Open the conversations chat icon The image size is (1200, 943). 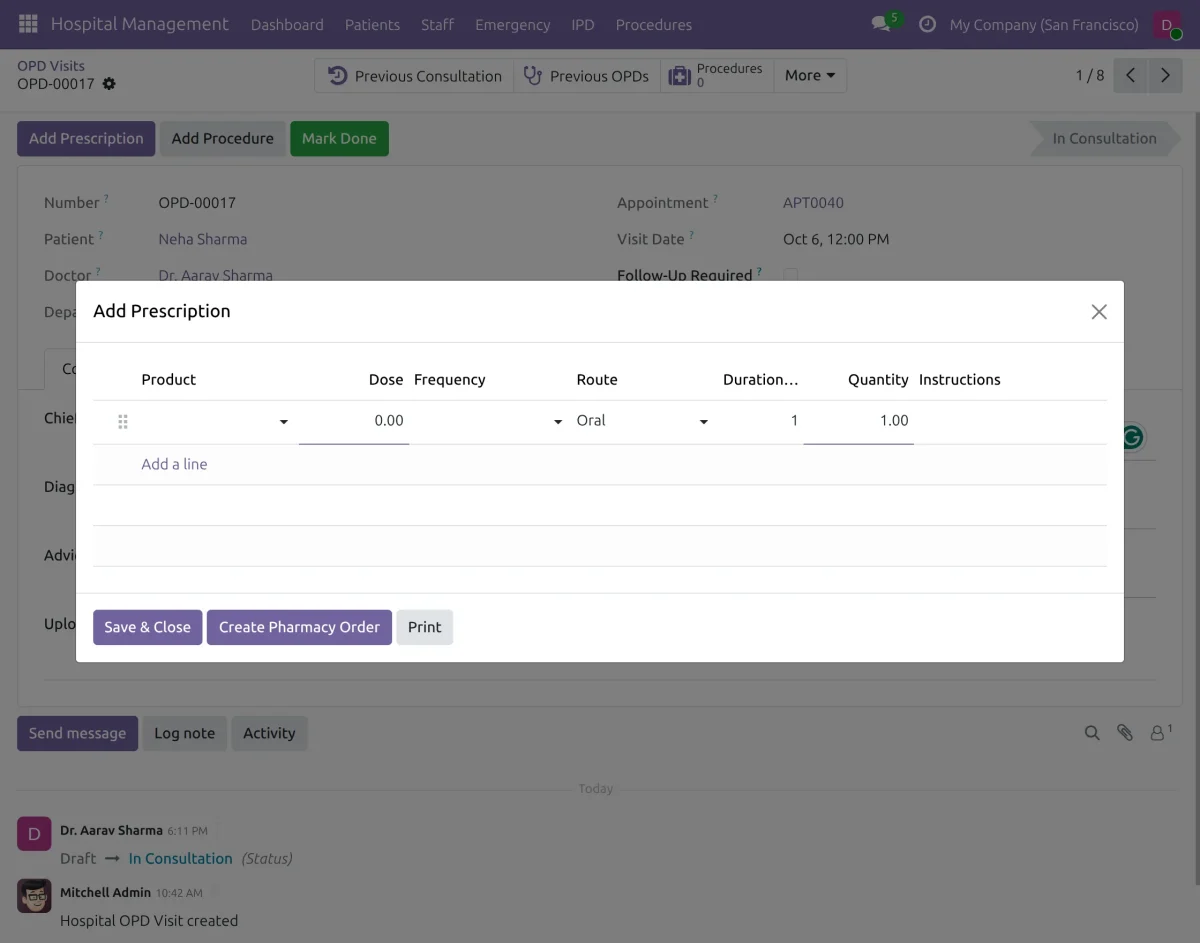pyautogui.click(x=881, y=24)
